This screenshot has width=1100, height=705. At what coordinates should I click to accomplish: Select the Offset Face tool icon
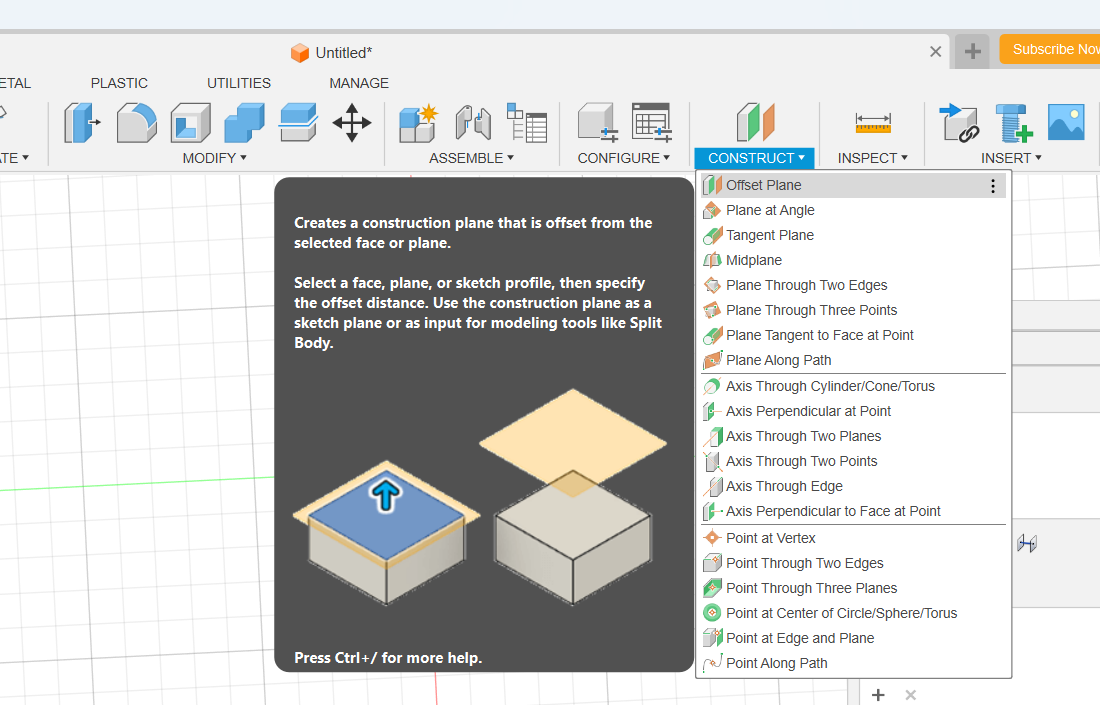[x=298, y=123]
